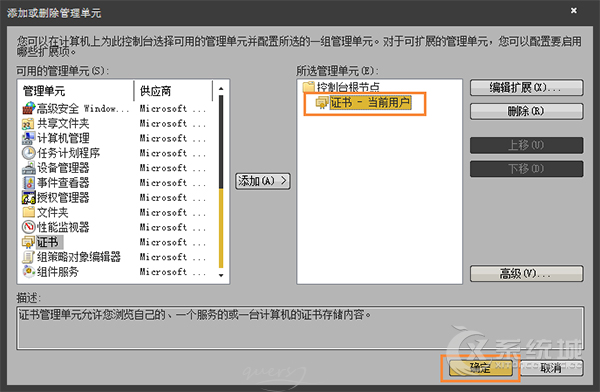Click the 添加(A) > button
This screenshot has height=392, width=600.
click(x=262, y=181)
